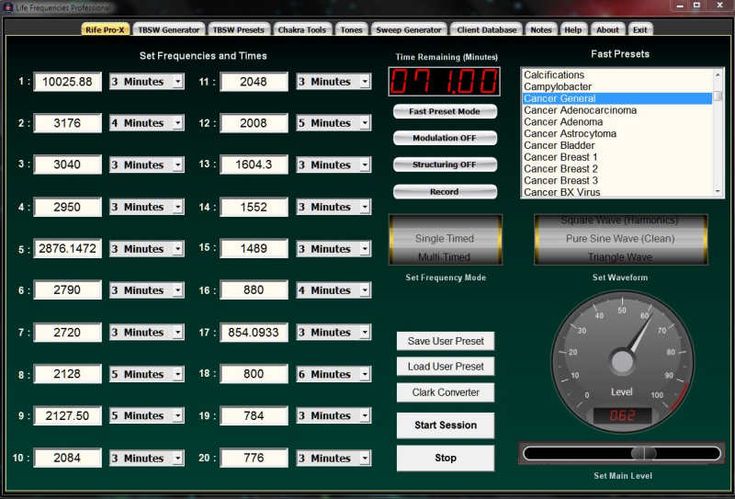735x499 pixels.
Task: Click frequency 20 input showing 776
Action: (x=254, y=458)
